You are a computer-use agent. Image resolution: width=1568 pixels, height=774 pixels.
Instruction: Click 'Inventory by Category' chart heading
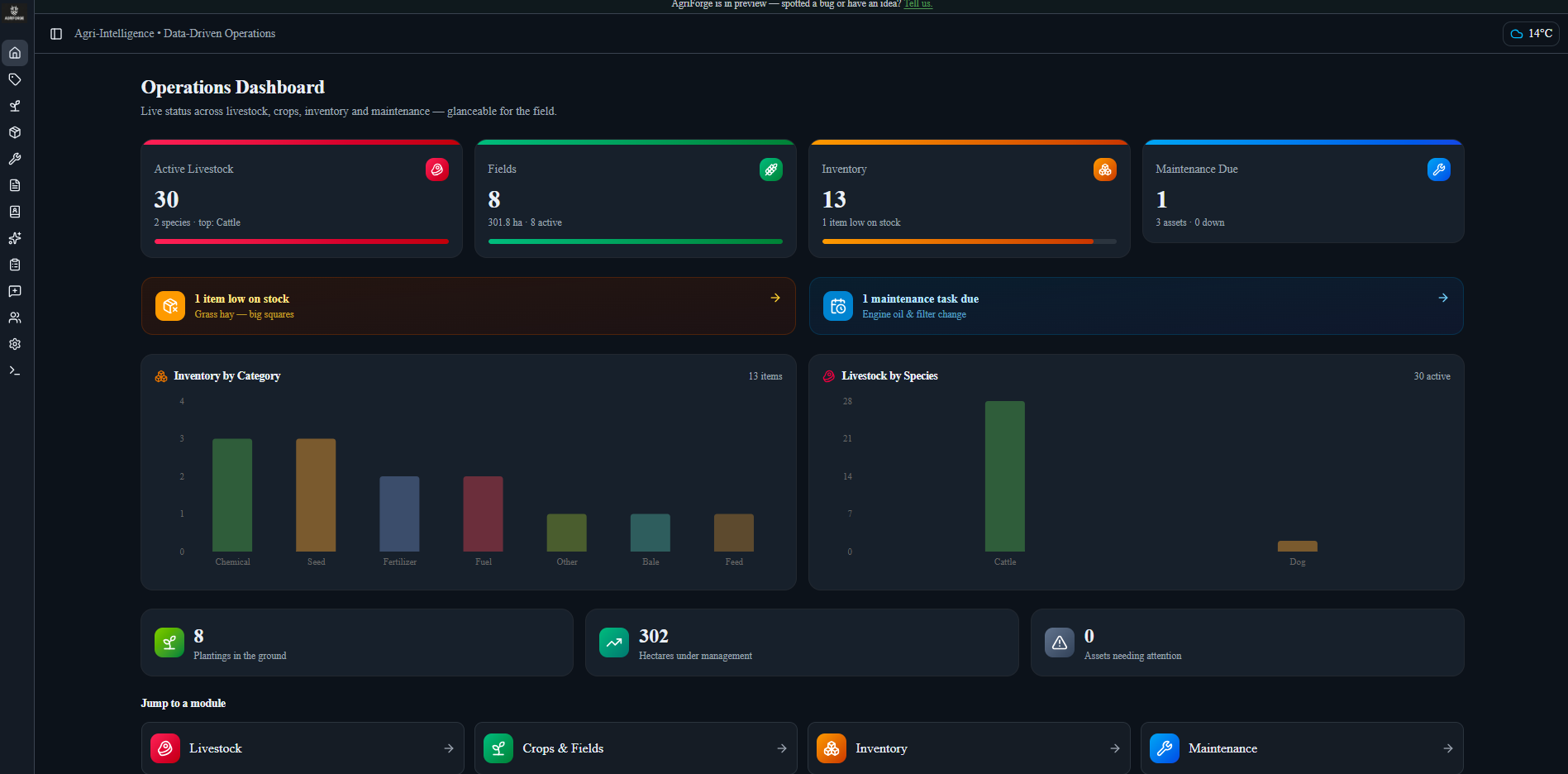coord(227,376)
